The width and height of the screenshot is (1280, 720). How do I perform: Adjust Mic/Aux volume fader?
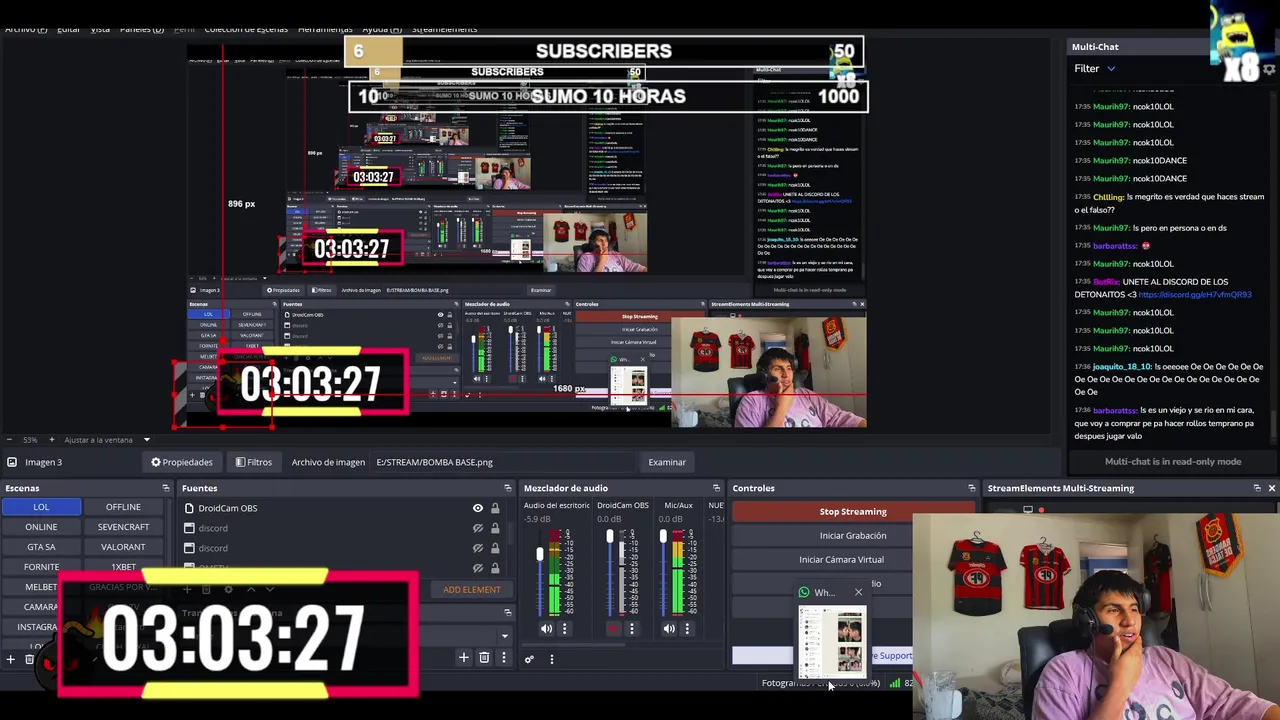click(x=662, y=538)
